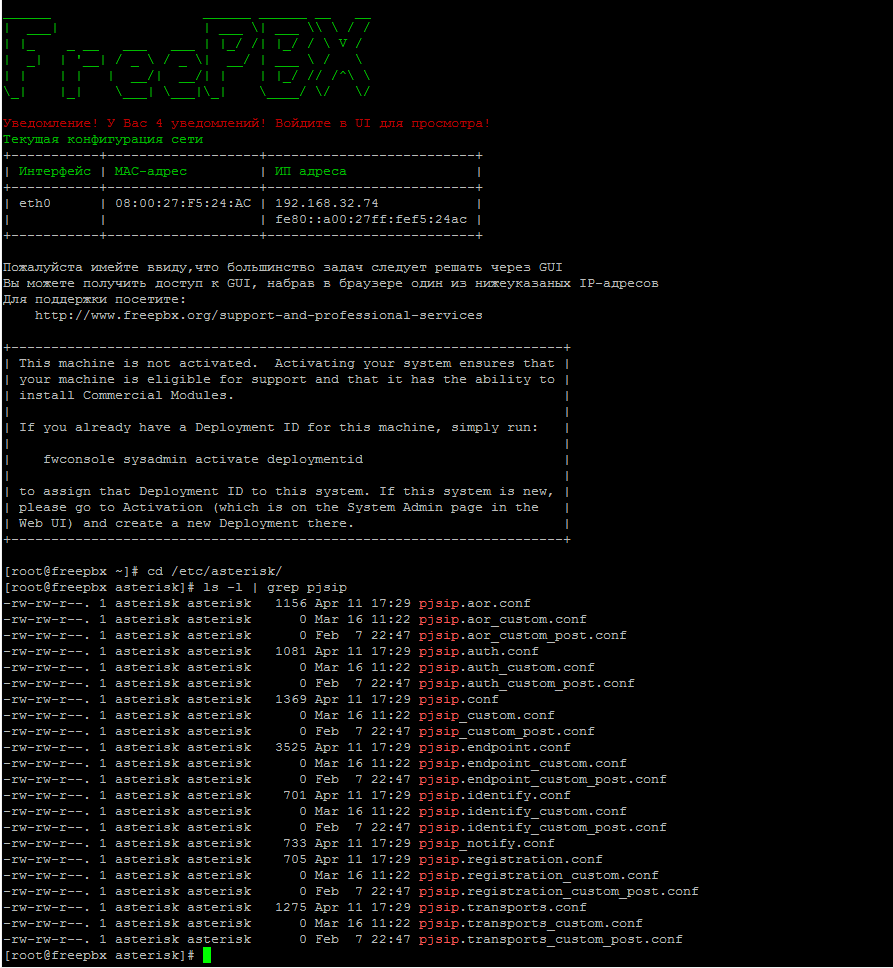Select file name pjsip.identify_custom.conf
Viewport: 893px width, 968px height.
[523, 812]
